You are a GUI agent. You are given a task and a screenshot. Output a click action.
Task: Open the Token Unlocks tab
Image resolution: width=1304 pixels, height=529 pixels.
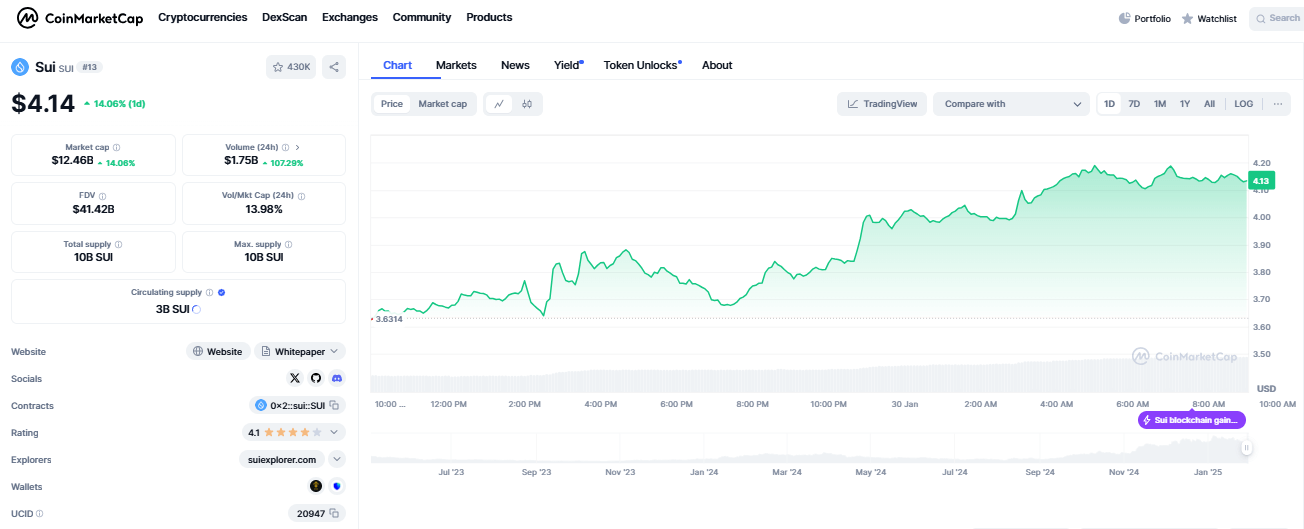pyautogui.click(x=641, y=65)
